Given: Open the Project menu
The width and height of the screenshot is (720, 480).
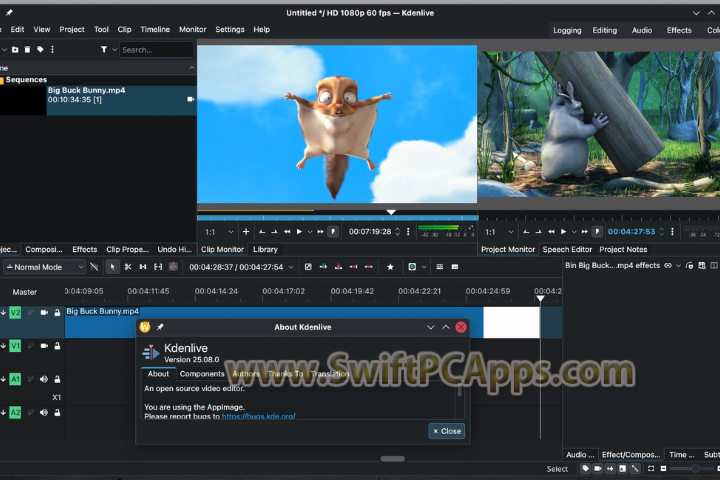Looking at the screenshot, I should pyautogui.click(x=72, y=29).
